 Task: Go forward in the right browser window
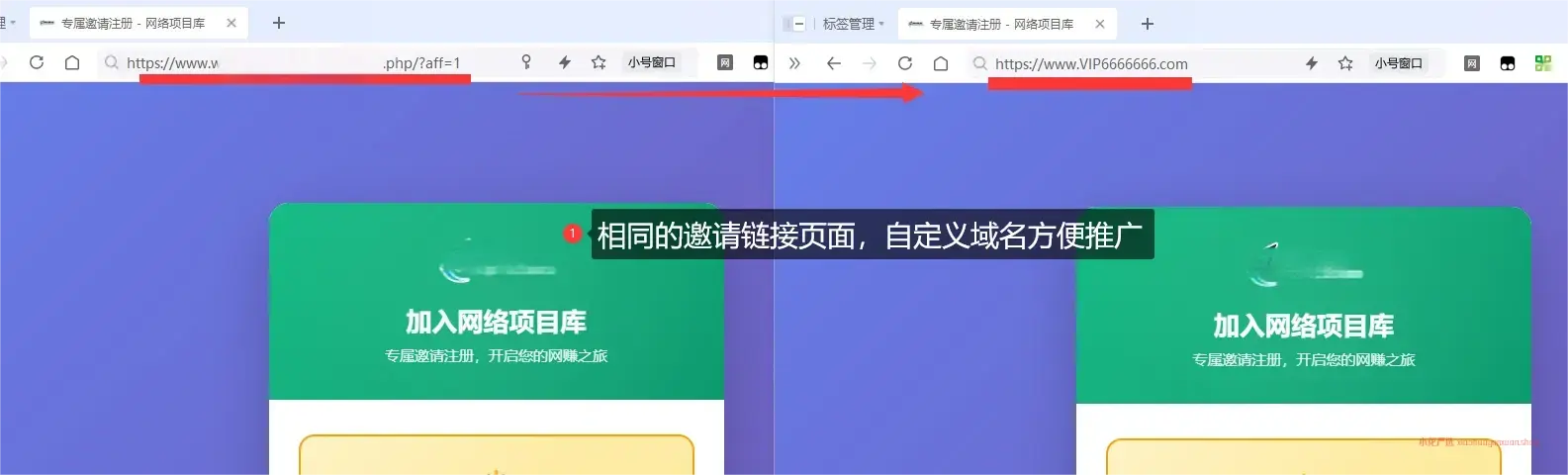click(870, 63)
